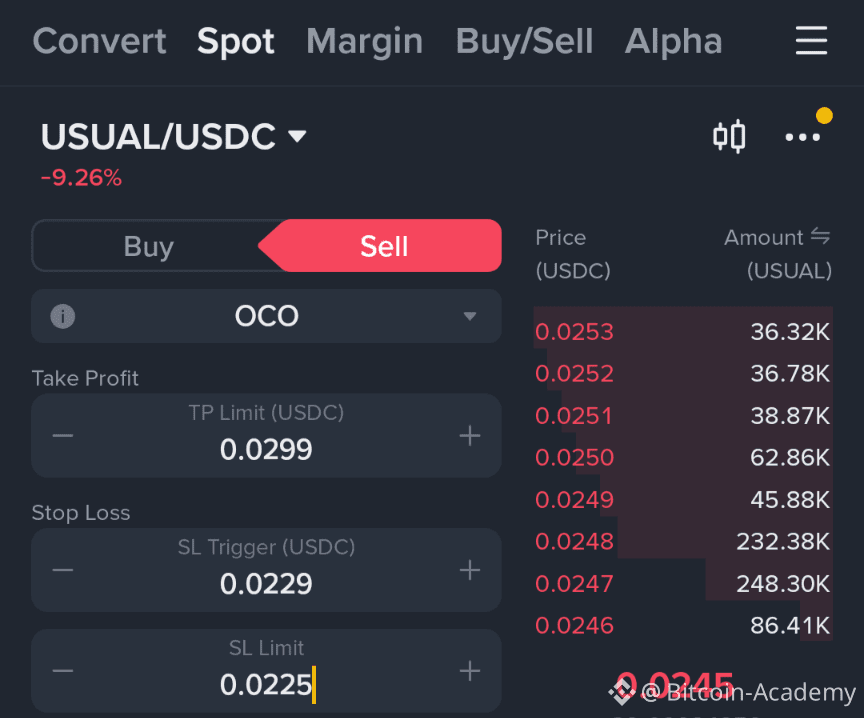Click the Amount unit swap arrows icon
The height and width of the screenshot is (718, 864).
tap(820, 237)
